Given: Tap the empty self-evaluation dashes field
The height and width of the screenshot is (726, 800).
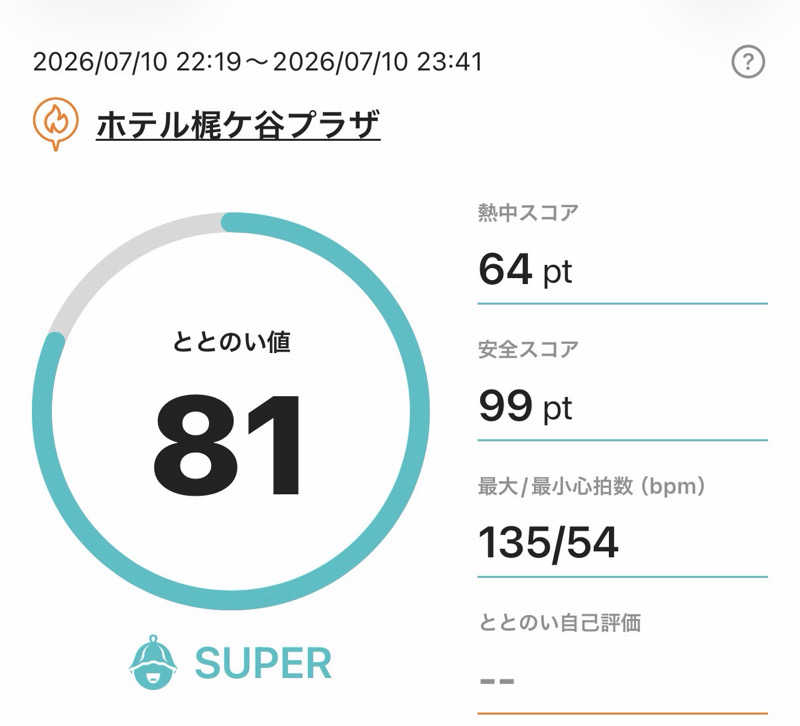Looking at the screenshot, I should [497, 681].
